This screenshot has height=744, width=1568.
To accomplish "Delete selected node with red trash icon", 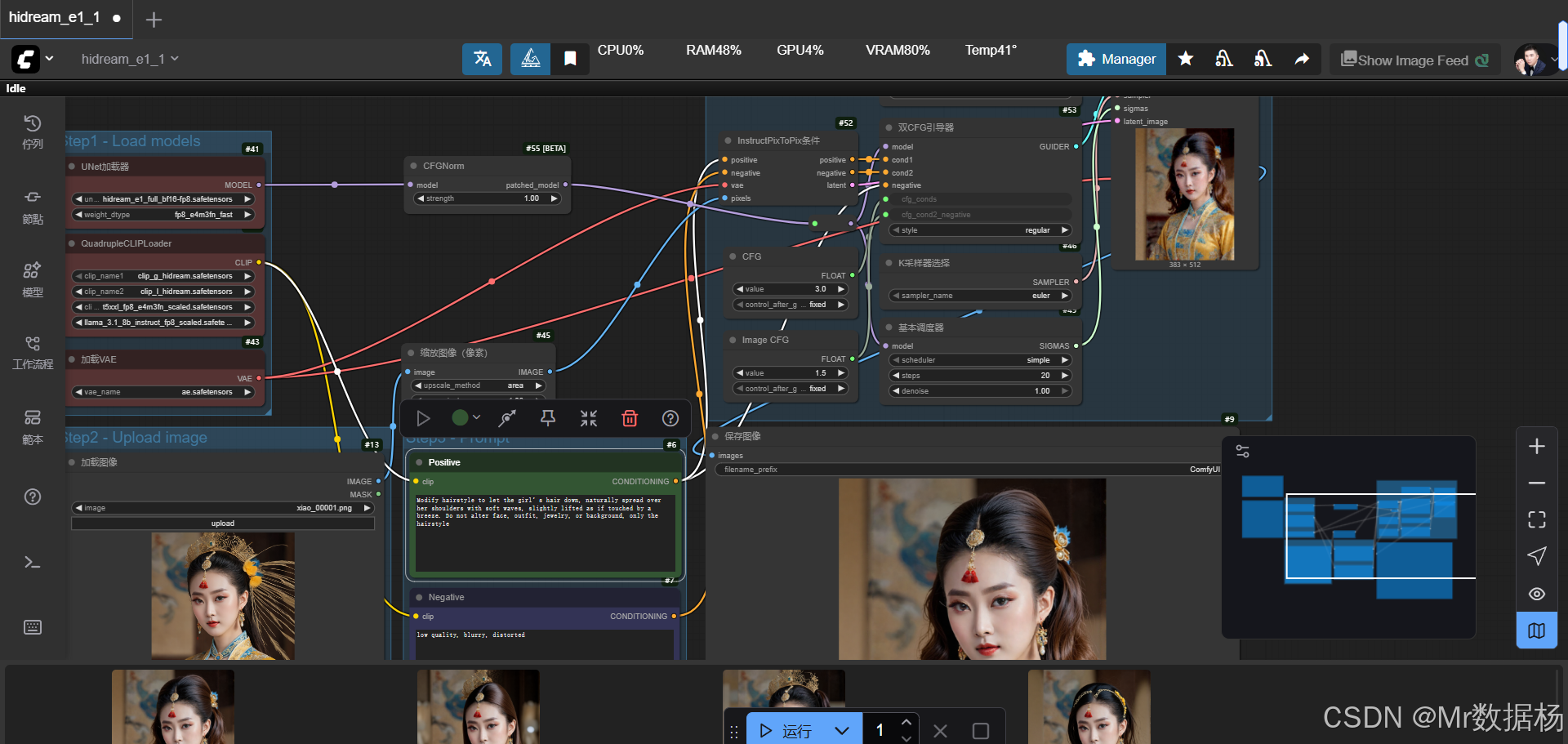I will [630, 418].
